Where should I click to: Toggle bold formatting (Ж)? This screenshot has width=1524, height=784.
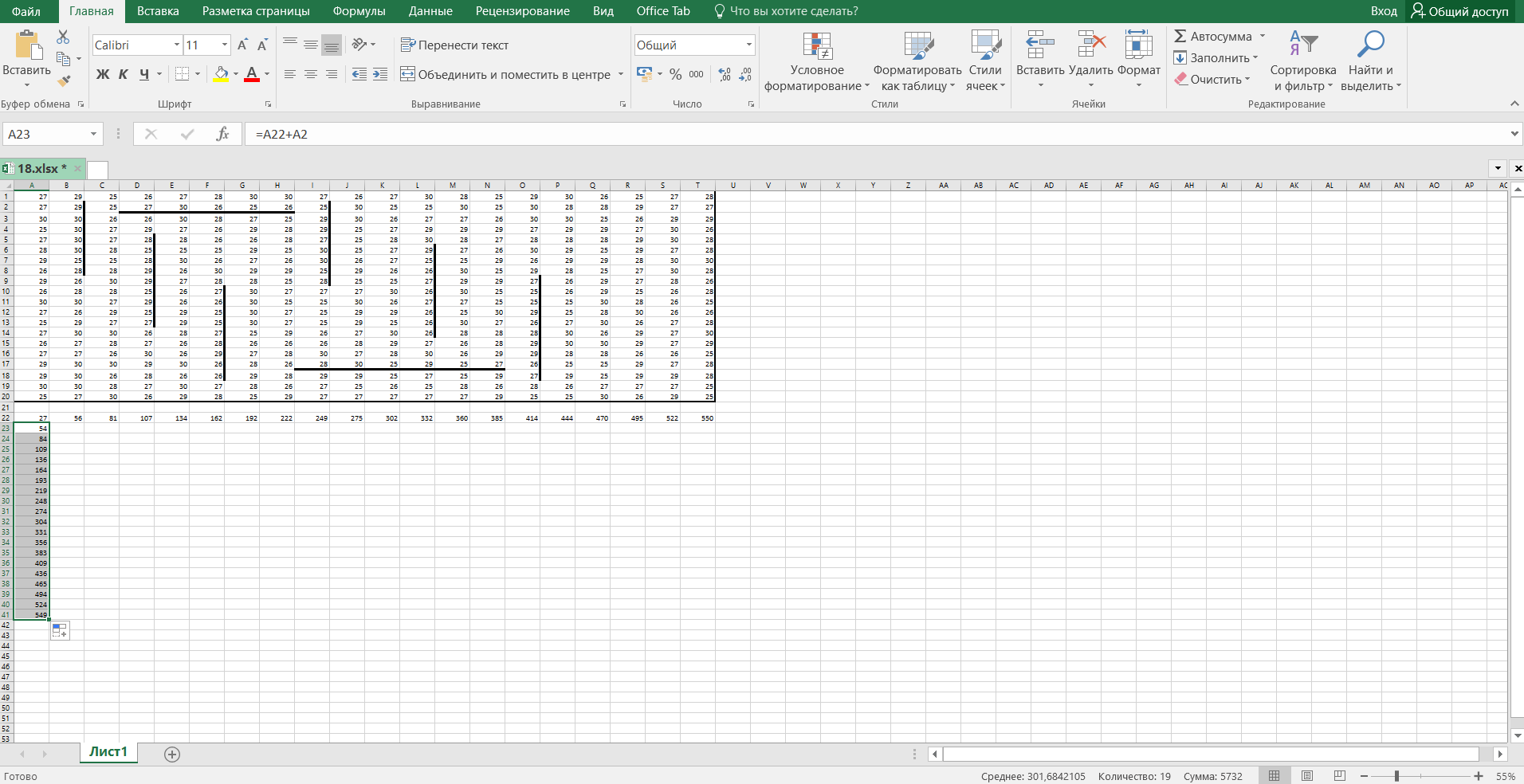click(x=103, y=74)
